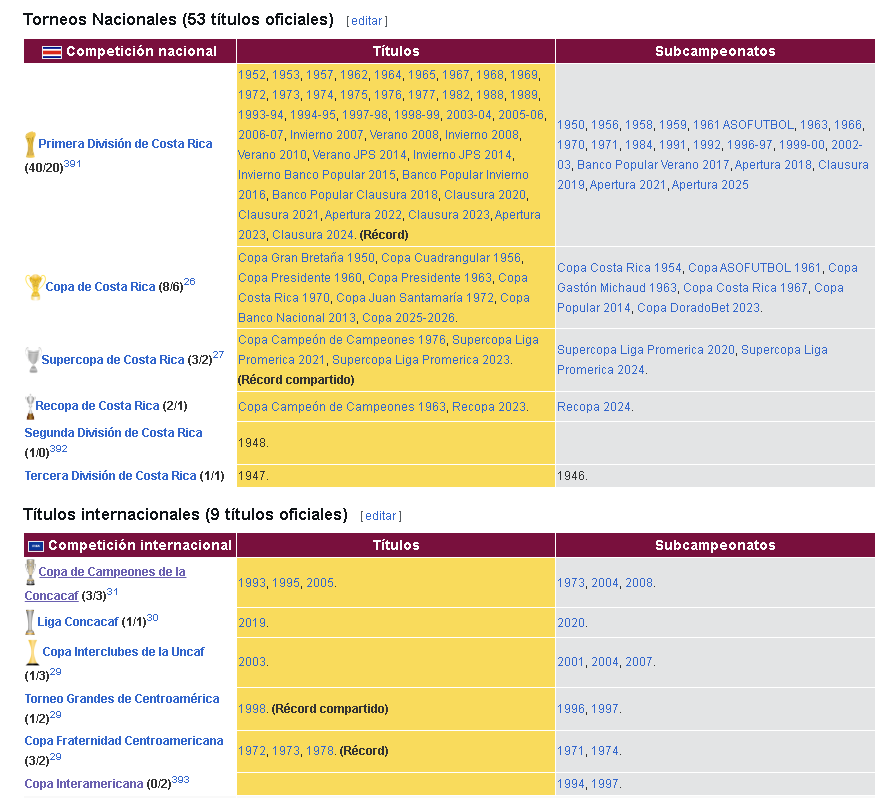
Task: Click the silver cup icon beside Supercopa de Costa Rica
Action: tap(33, 360)
